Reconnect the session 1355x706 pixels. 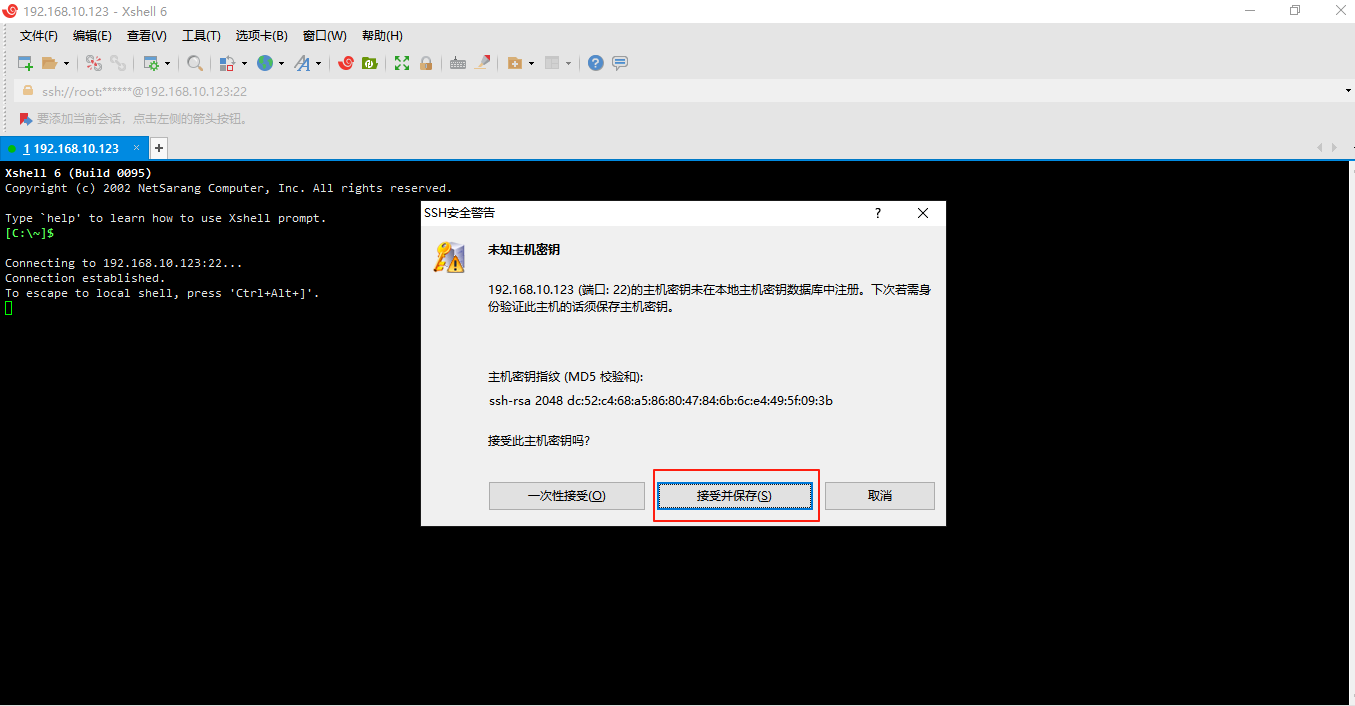[x=117, y=63]
